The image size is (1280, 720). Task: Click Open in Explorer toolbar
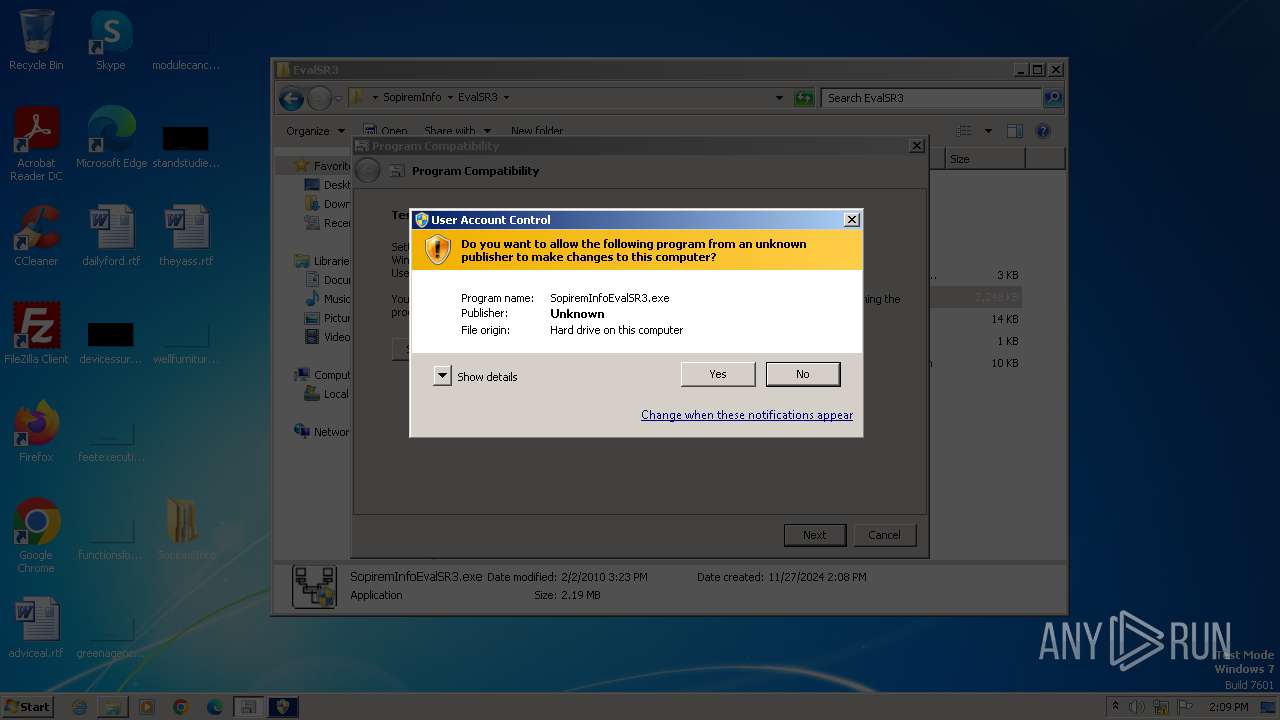(x=385, y=131)
